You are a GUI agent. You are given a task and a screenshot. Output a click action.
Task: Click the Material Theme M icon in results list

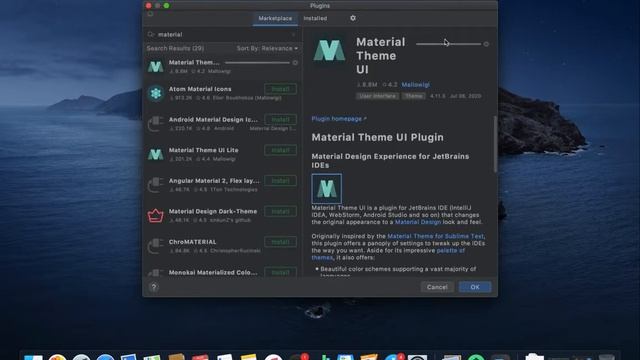pyautogui.click(x=156, y=67)
